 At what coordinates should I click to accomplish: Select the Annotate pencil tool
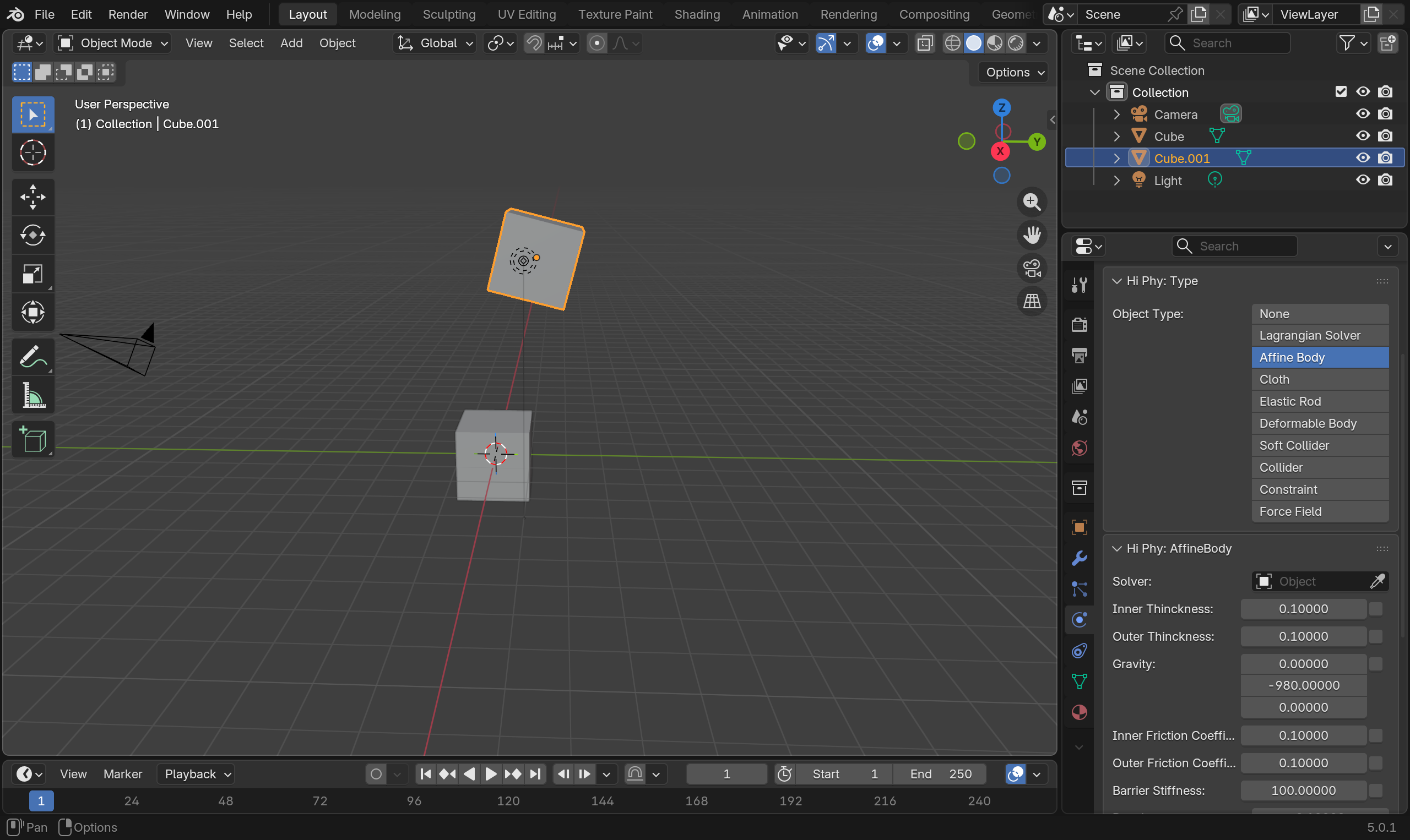click(33, 357)
